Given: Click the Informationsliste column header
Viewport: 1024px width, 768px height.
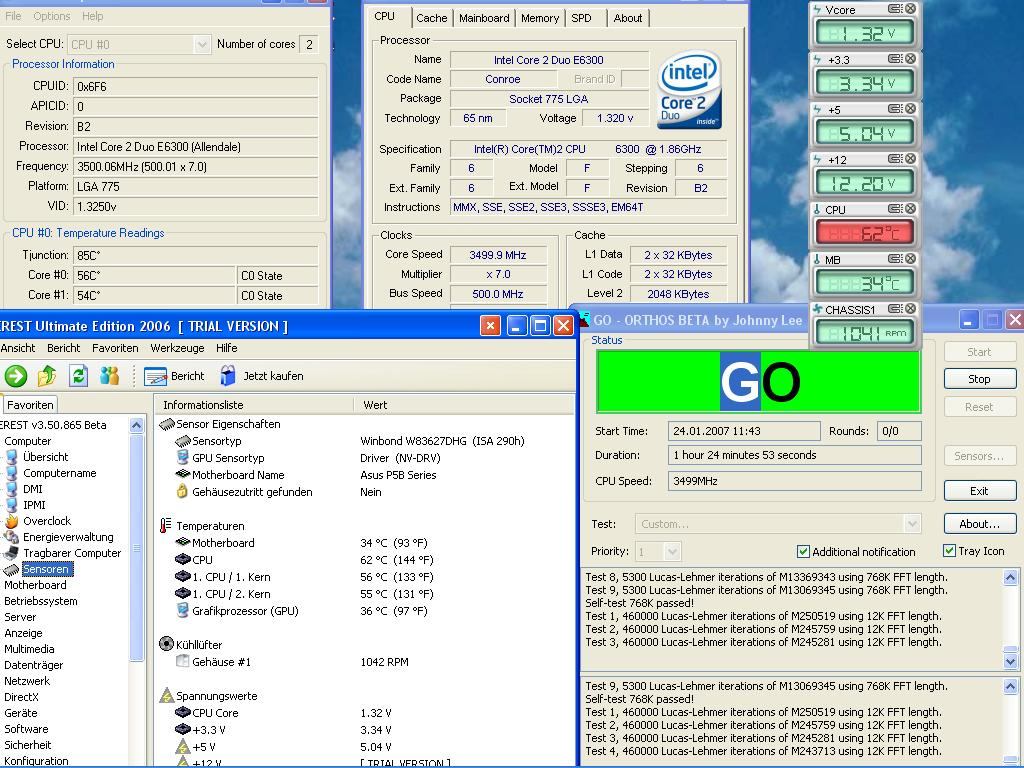Looking at the screenshot, I should [254, 405].
